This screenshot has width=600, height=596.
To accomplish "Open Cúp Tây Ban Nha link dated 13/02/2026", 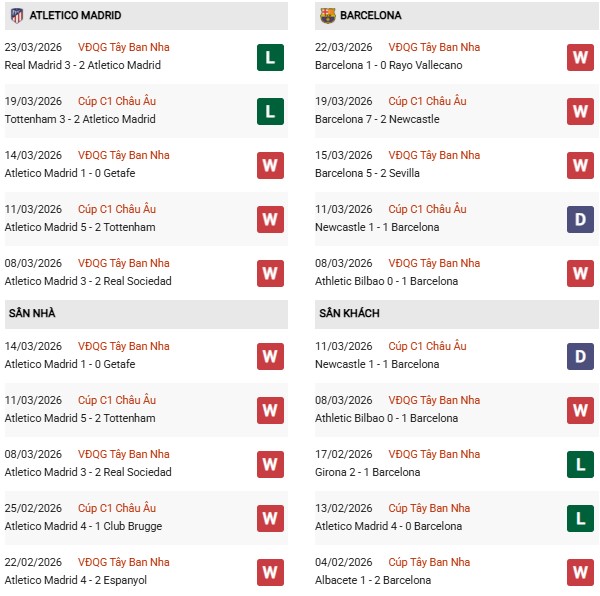I will [429, 508].
